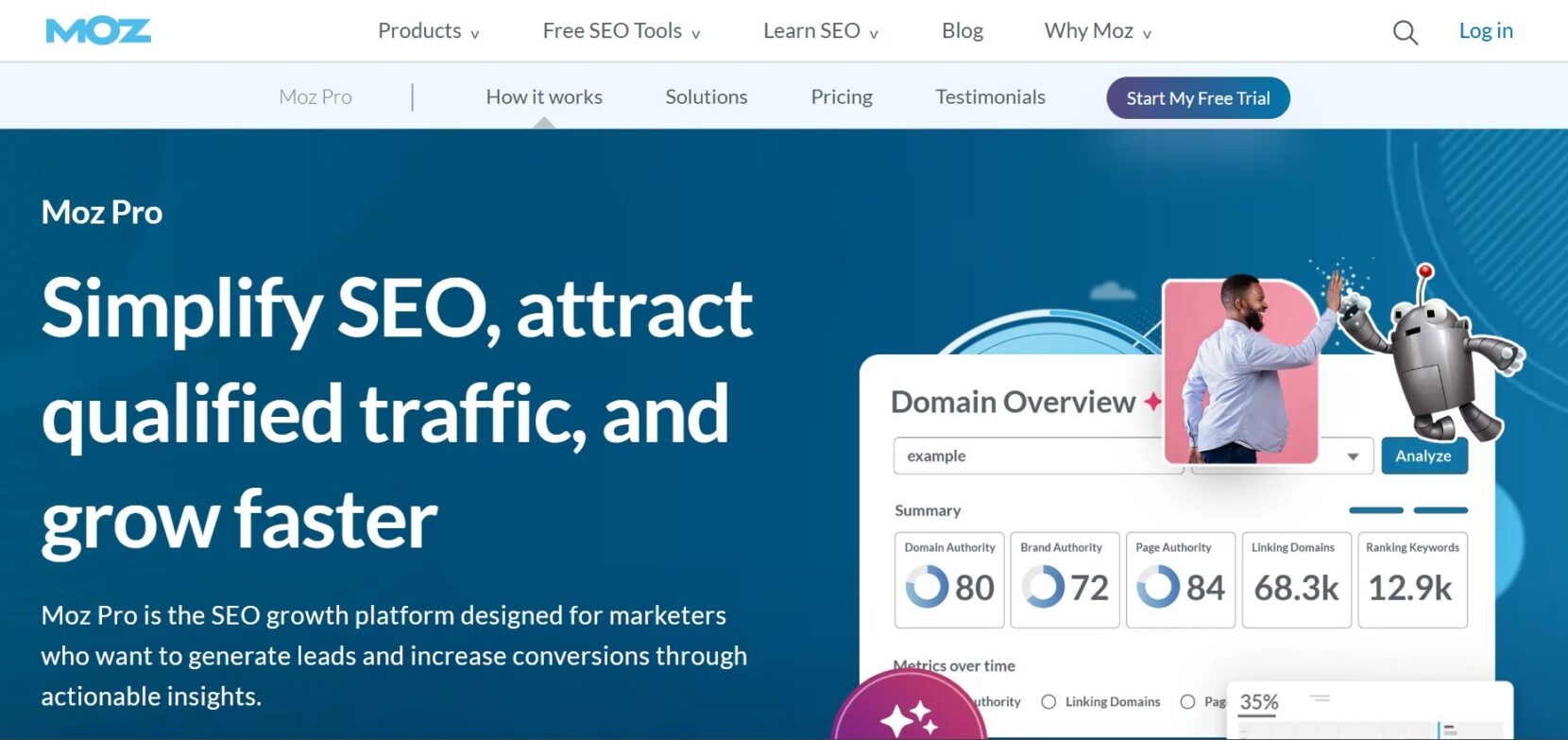This screenshot has height=740, width=1568.
Task: Click Start My Free Trial button
Action: (x=1198, y=98)
